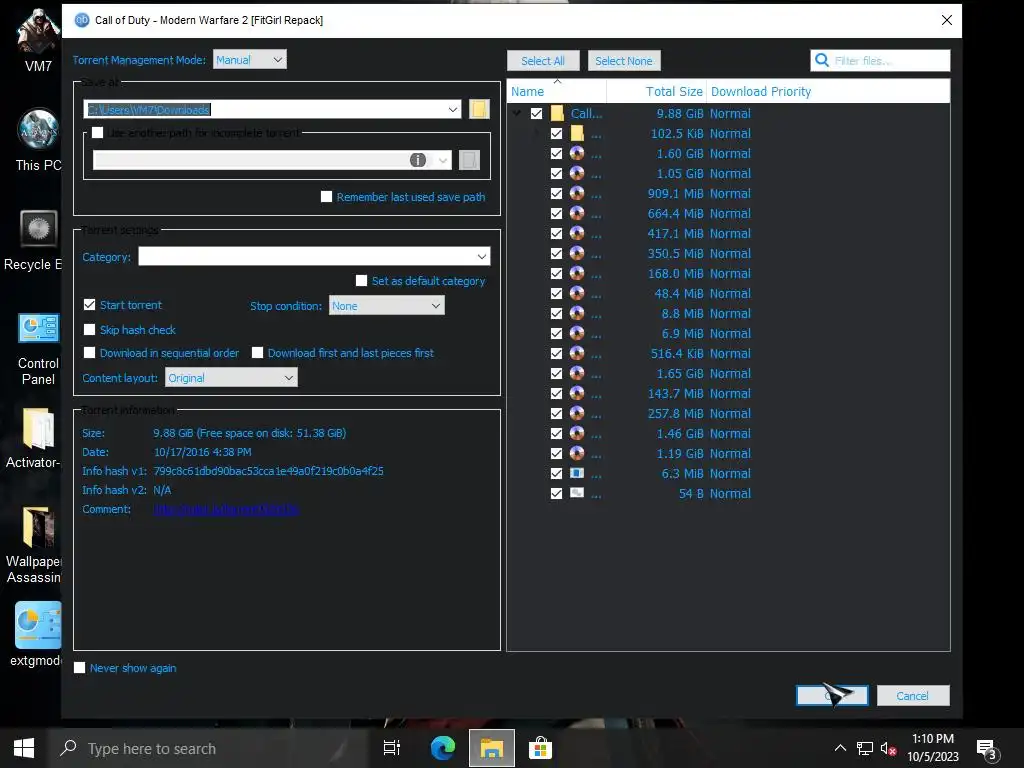Uncheck Start torrent
1024x768 pixels.
click(89, 304)
